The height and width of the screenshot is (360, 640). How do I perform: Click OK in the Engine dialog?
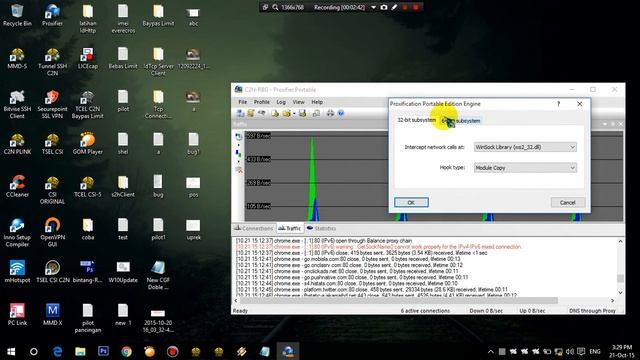pyautogui.click(x=411, y=202)
